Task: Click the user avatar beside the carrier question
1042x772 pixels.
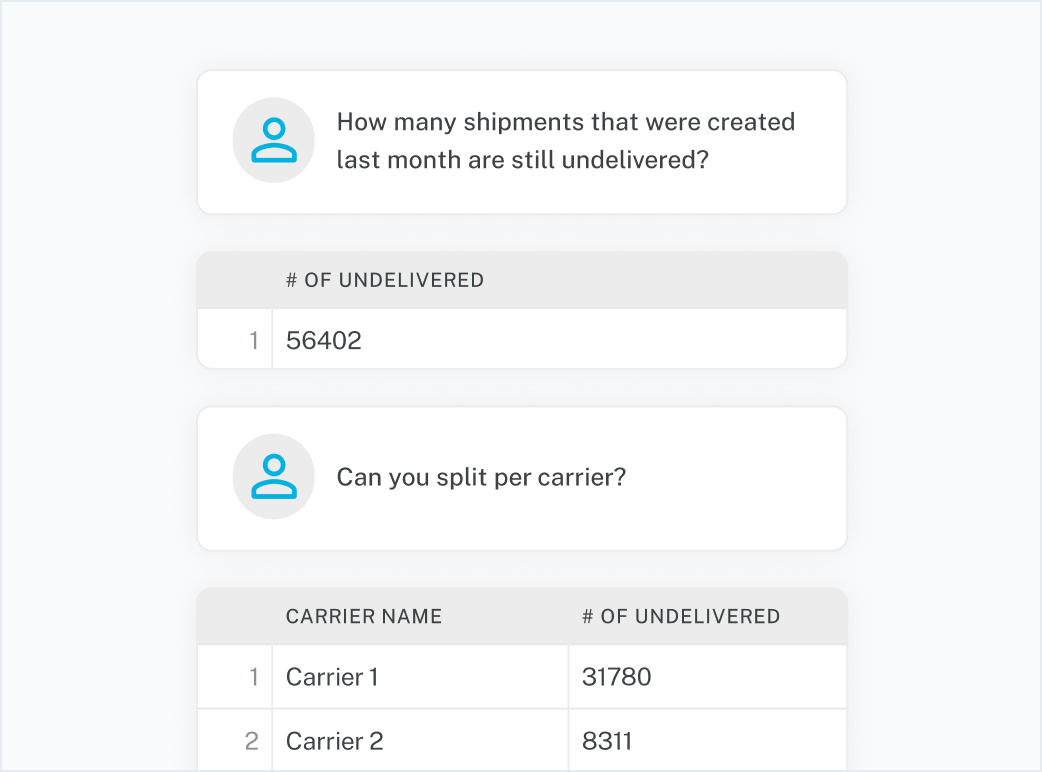Action: pyautogui.click(x=274, y=476)
